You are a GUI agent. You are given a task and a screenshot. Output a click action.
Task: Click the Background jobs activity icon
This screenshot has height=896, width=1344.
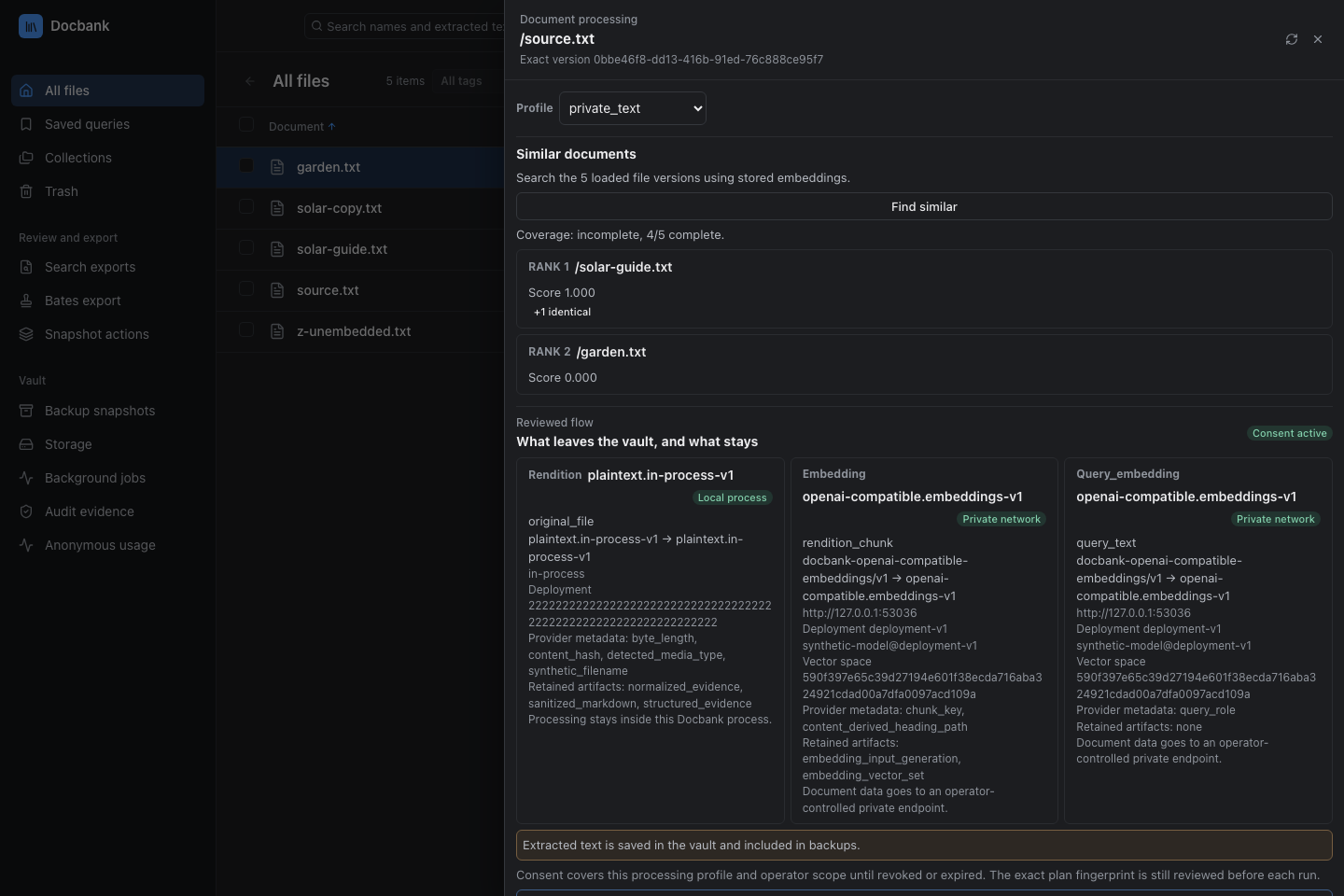tap(26, 478)
